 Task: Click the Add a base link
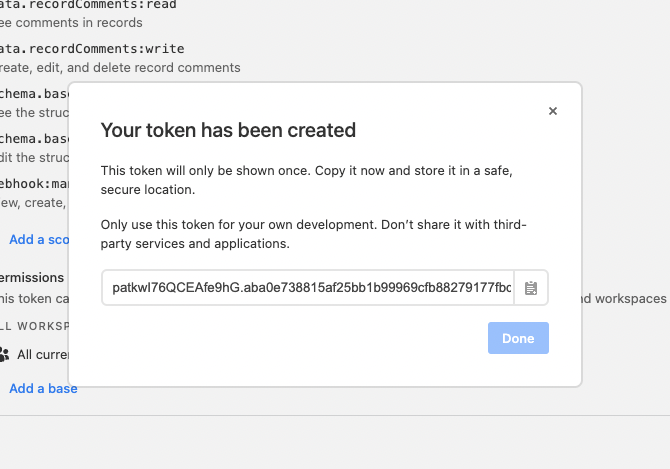(43, 388)
